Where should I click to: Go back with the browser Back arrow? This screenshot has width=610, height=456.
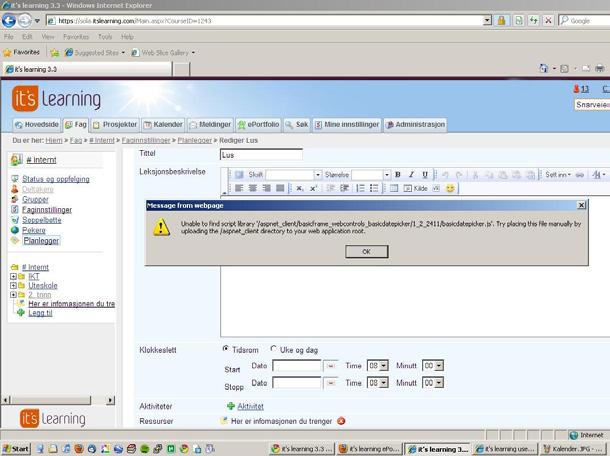(9, 20)
